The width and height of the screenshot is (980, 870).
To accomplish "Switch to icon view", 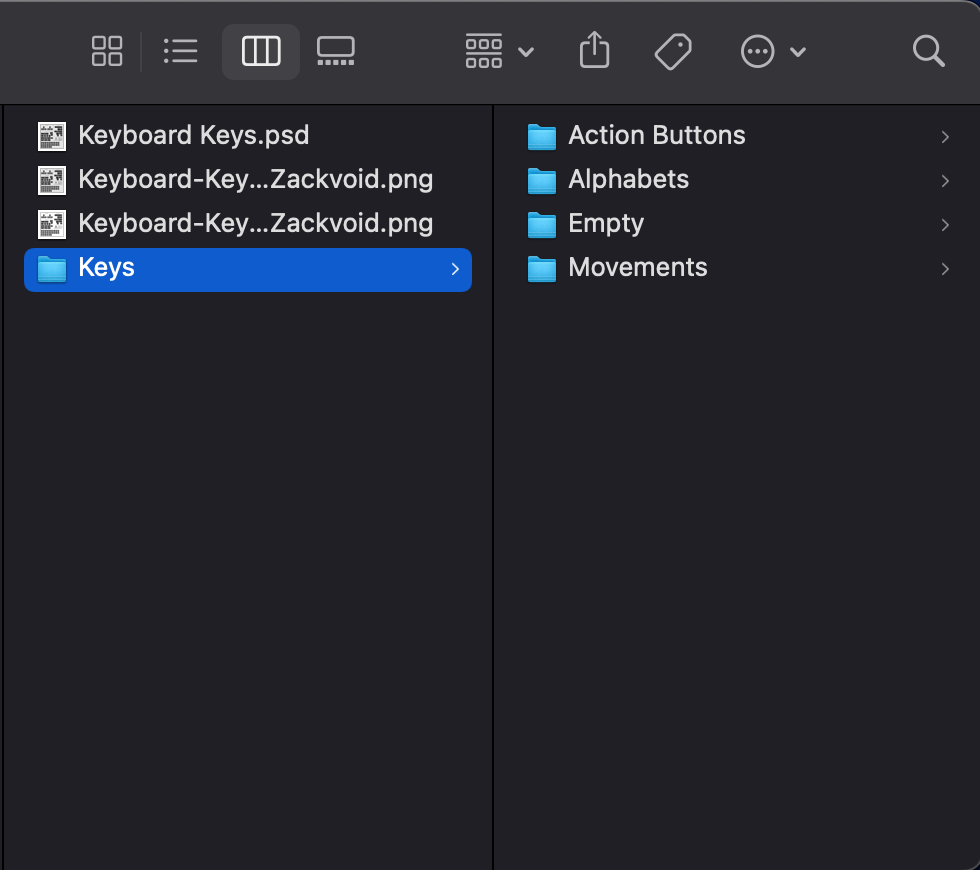I will (107, 51).
